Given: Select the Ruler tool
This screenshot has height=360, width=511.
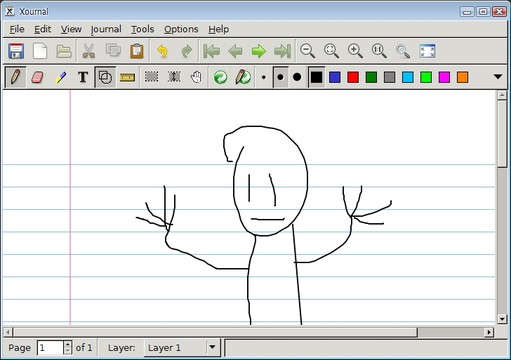Looking at the screenshot, I should [x=127, y=77].
